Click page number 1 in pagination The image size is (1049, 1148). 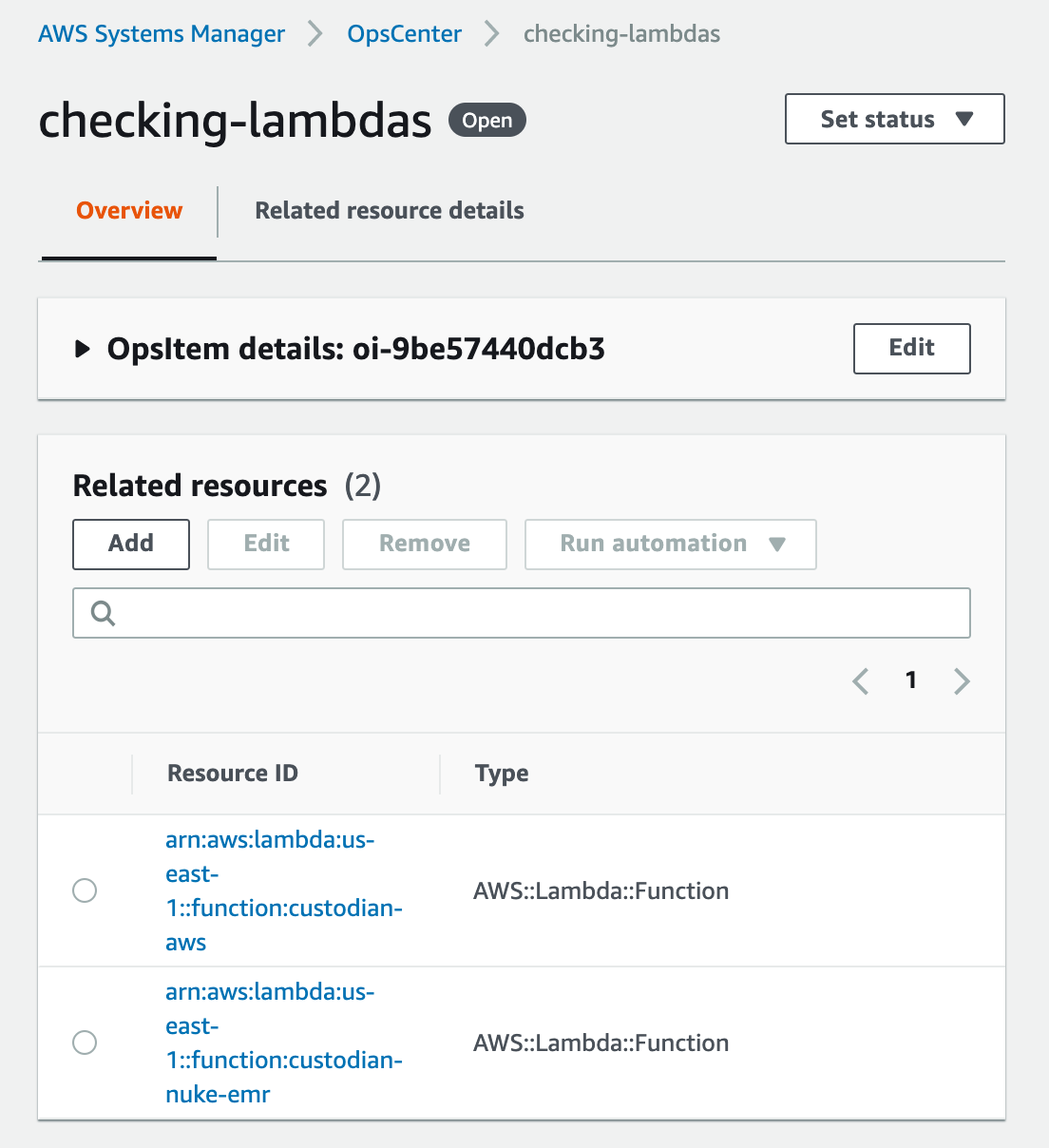(911, 680)
